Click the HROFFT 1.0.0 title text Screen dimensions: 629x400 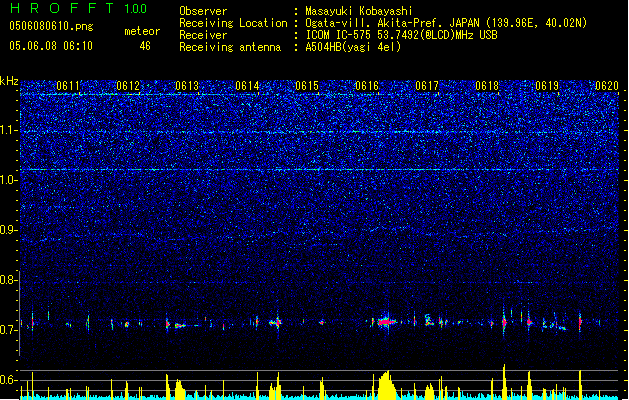[78, 8]
